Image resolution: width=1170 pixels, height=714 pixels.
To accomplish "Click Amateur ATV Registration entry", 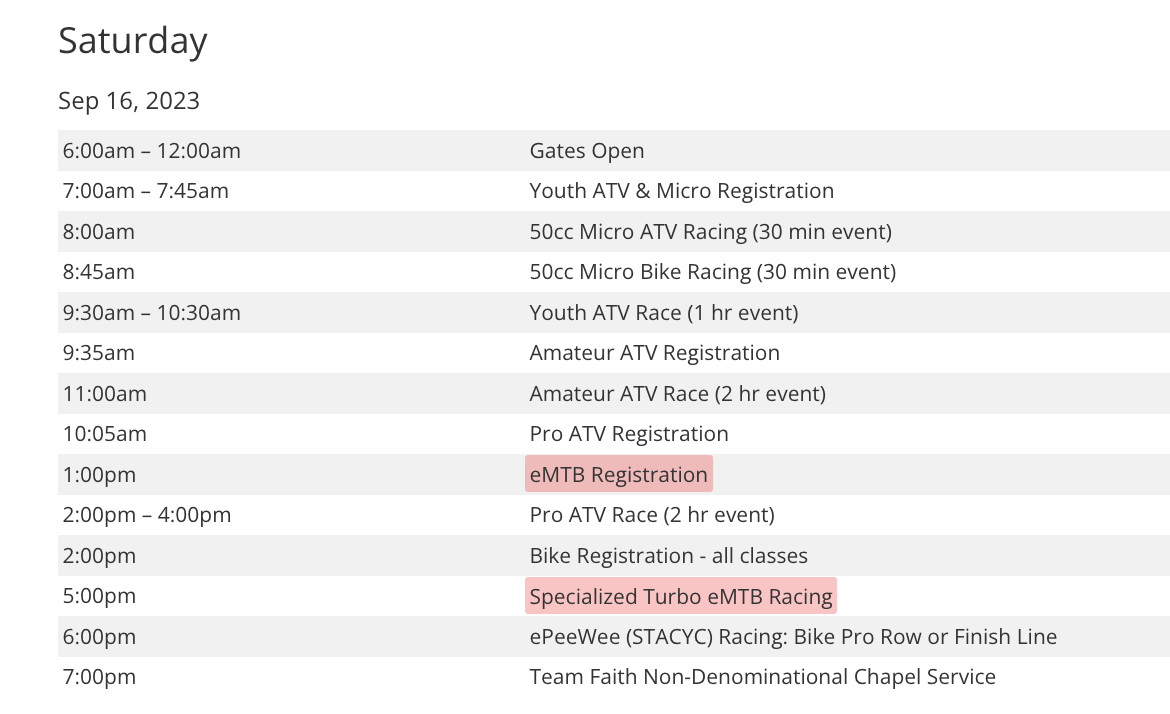I will click(x=654, y=353).
